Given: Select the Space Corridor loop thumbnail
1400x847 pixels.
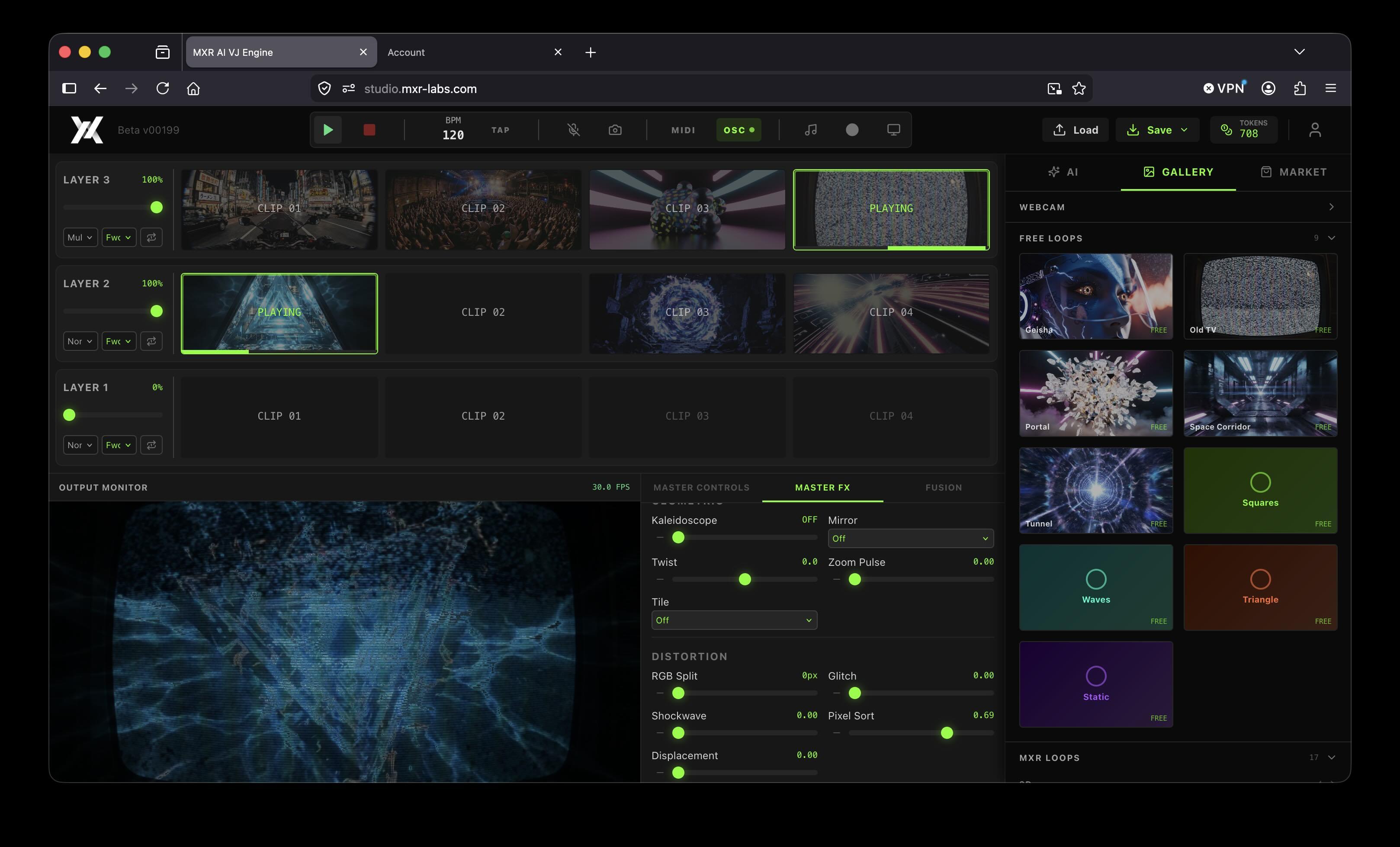Looking at the screenshot, I should point(1260,393).
